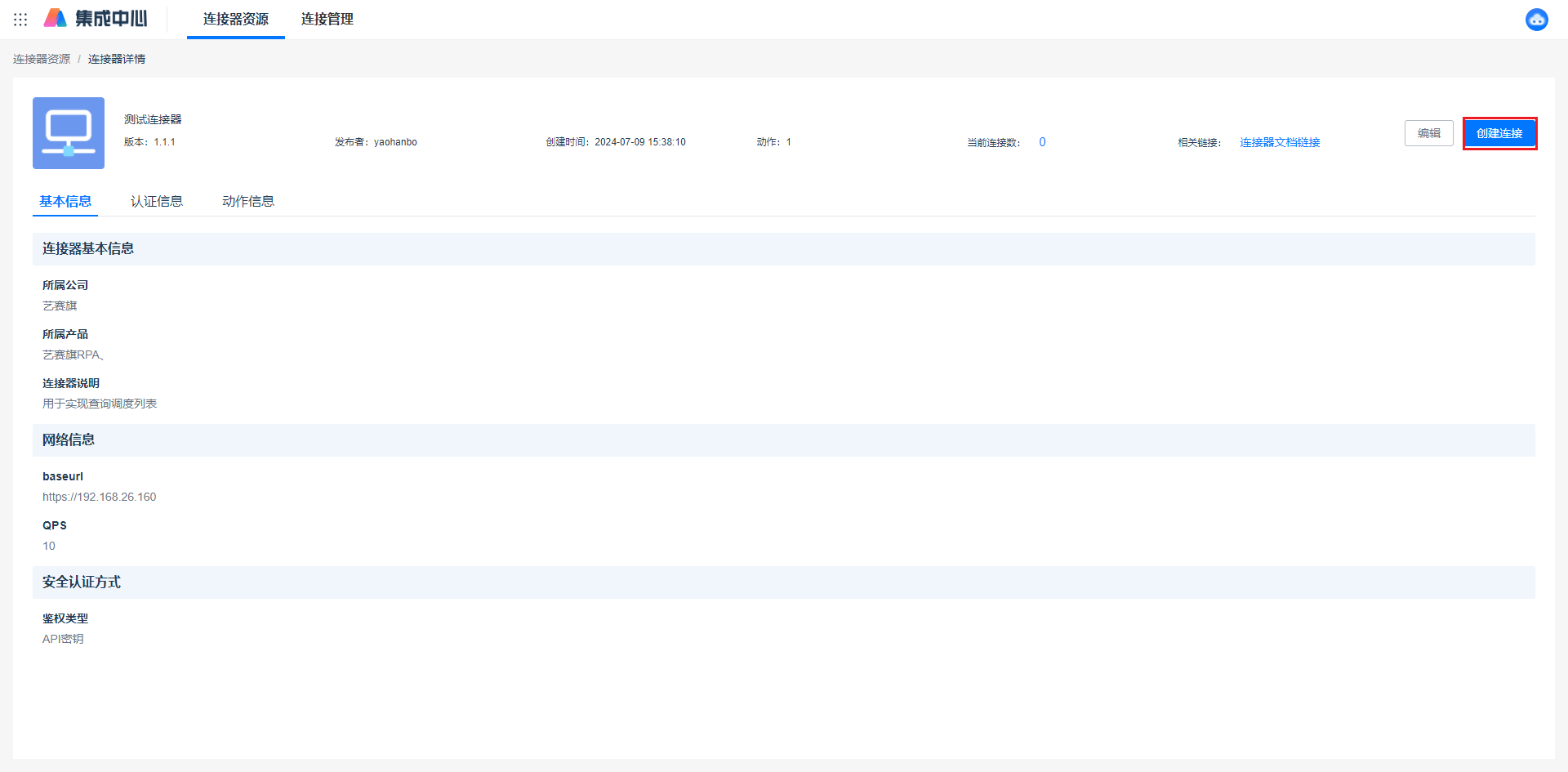Click the 连接器说明 label
This screenshot has height=772, width=1568.
[x=71, y=383]
